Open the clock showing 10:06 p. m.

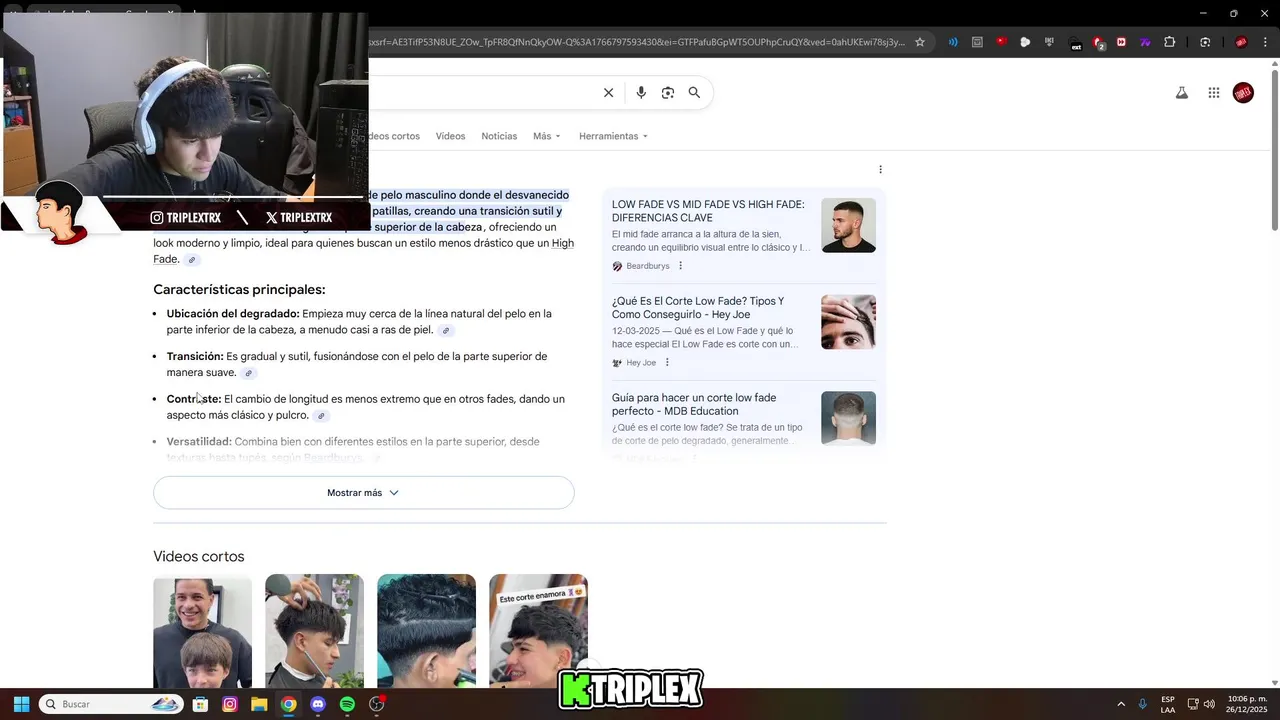pos(1247,704)
